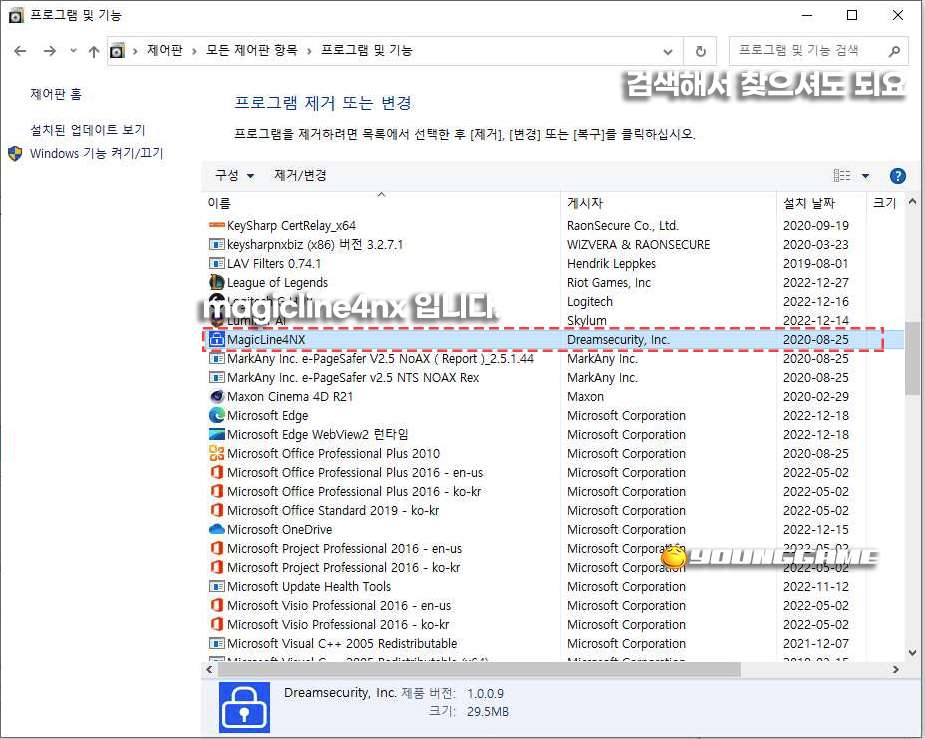Click horizontal scrollbar right arrow
The height and width of the screenshot is (739, 925).
click(896, 669)
